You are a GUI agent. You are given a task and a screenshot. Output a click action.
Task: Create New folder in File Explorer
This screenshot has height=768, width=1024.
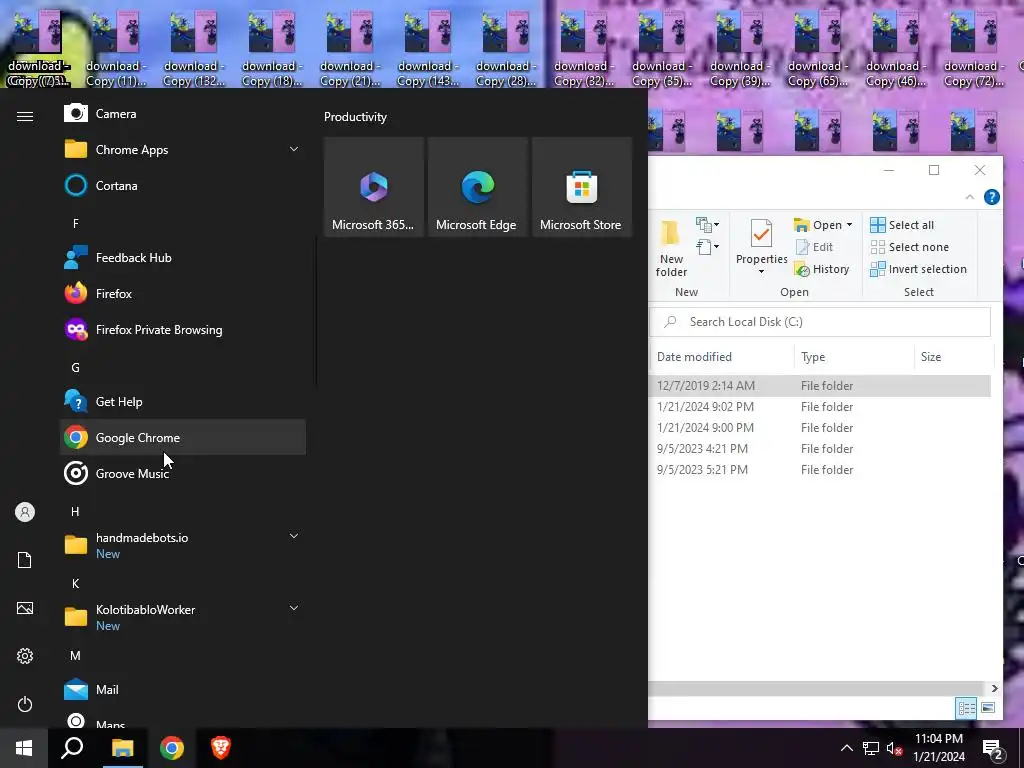tap(671, 249)
